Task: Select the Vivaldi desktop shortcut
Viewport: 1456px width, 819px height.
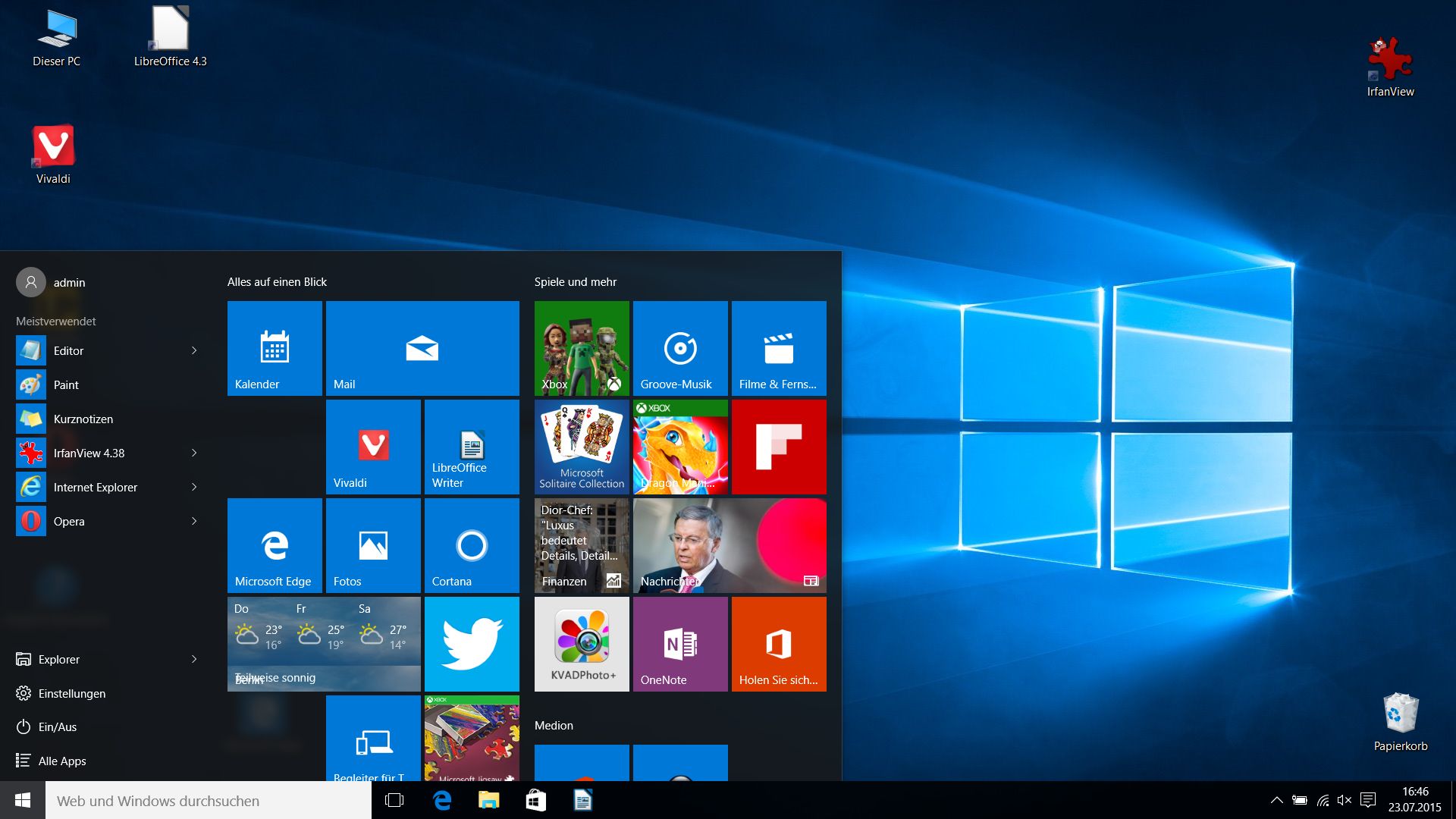Action: tap(53, 155)
